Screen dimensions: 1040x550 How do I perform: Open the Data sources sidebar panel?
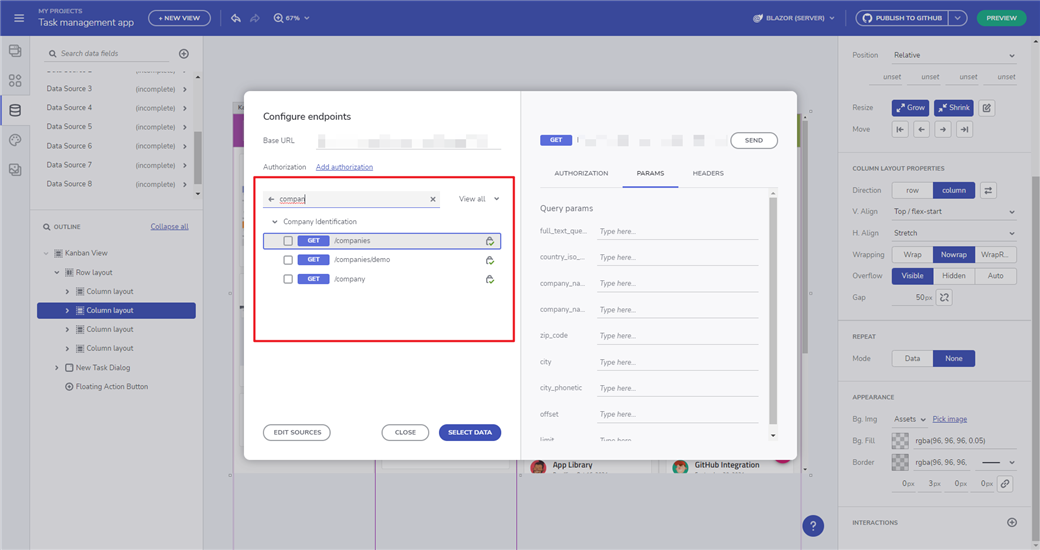pyautogui.click(x=14, y=110)
